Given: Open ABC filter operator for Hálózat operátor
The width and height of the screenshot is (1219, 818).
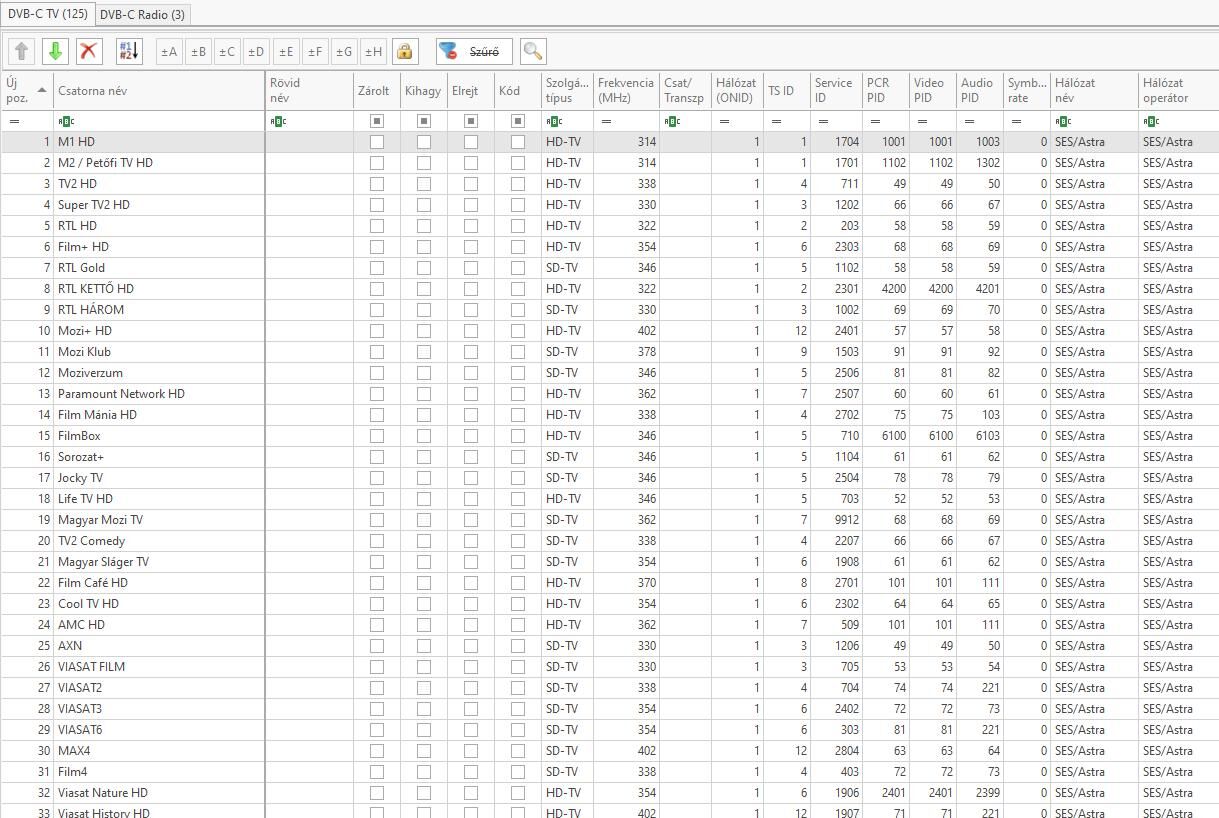Looking at the screenshot, I should tap(1151, 121).
